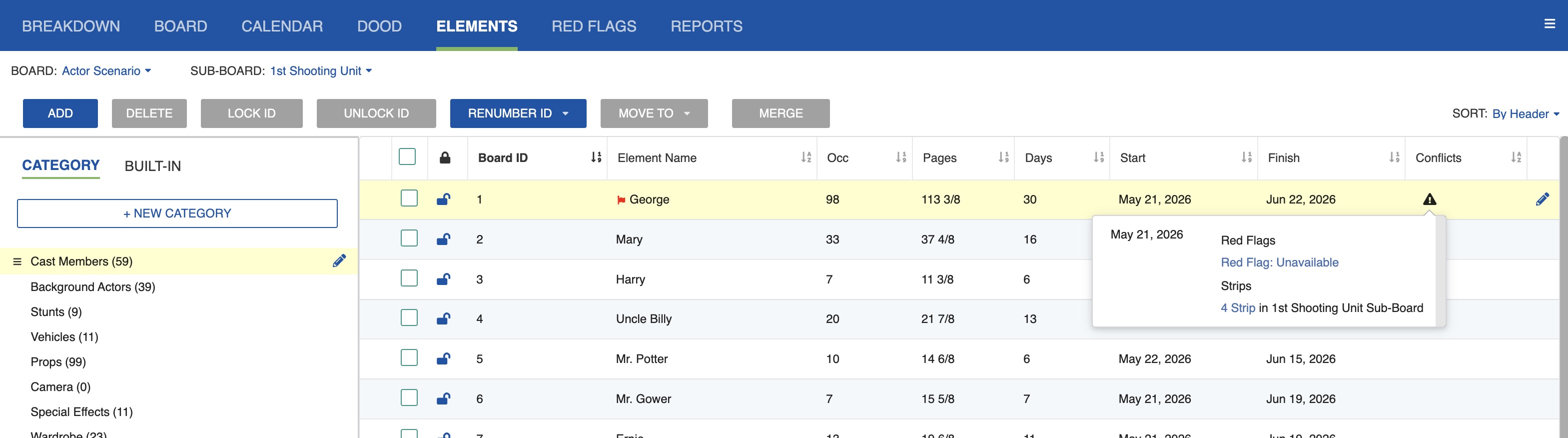1568x438 pixels.
Task: Click the edit pencil on George's row
Action: [1542, 199]
